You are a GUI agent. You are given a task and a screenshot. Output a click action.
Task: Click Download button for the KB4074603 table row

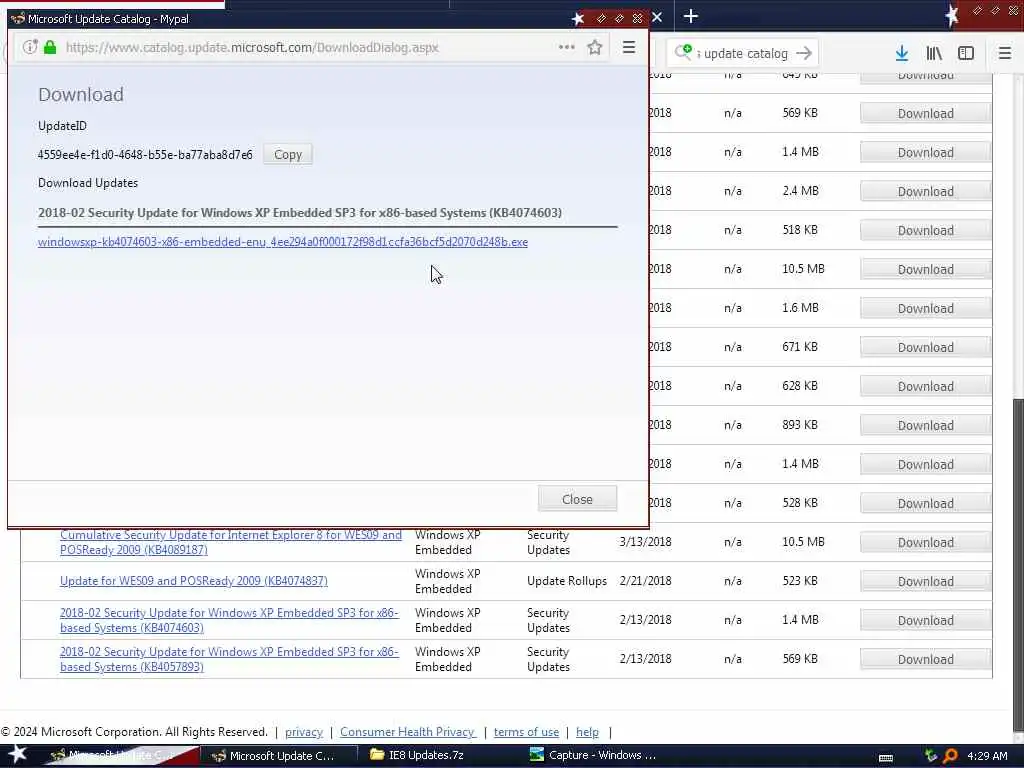925,620
